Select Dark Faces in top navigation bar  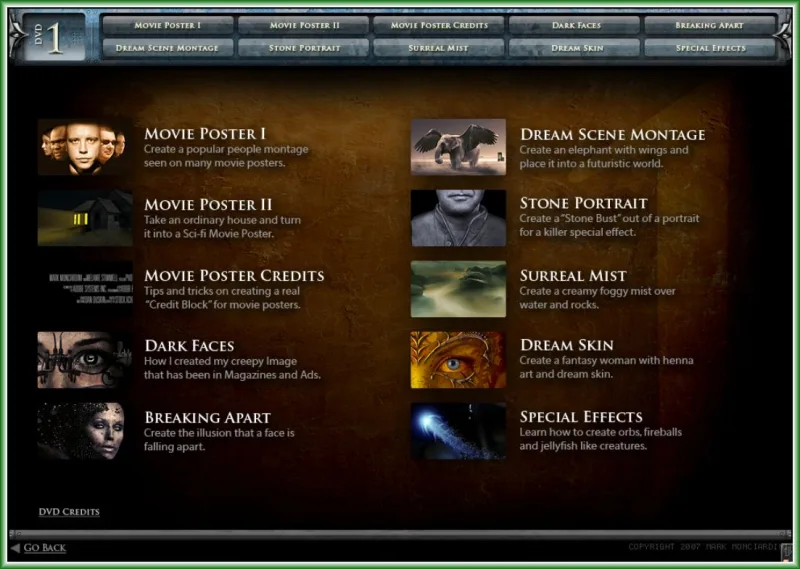tap(574, 25)
